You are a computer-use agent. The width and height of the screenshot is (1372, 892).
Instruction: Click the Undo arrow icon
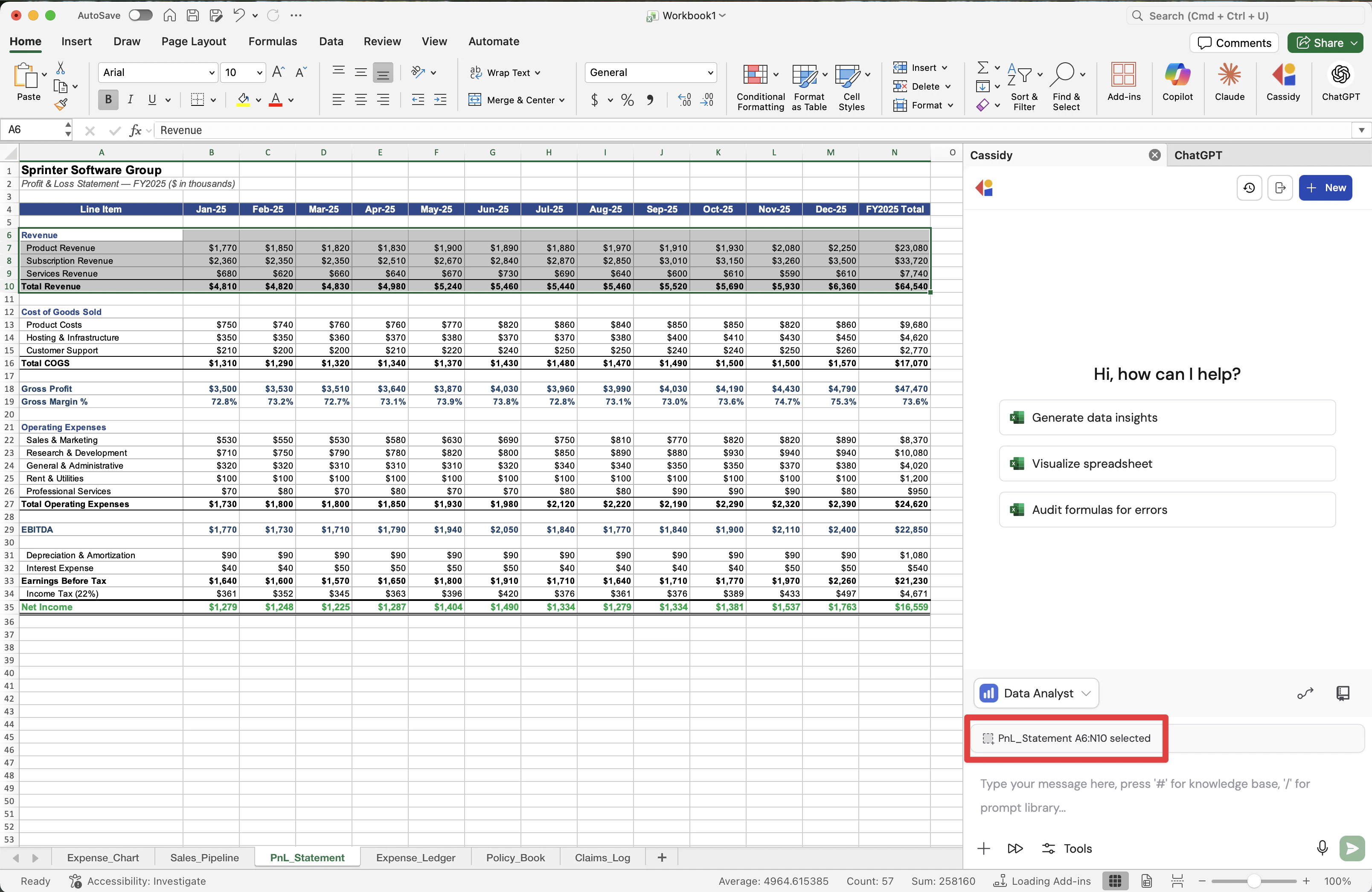click(x=238, y=15)
